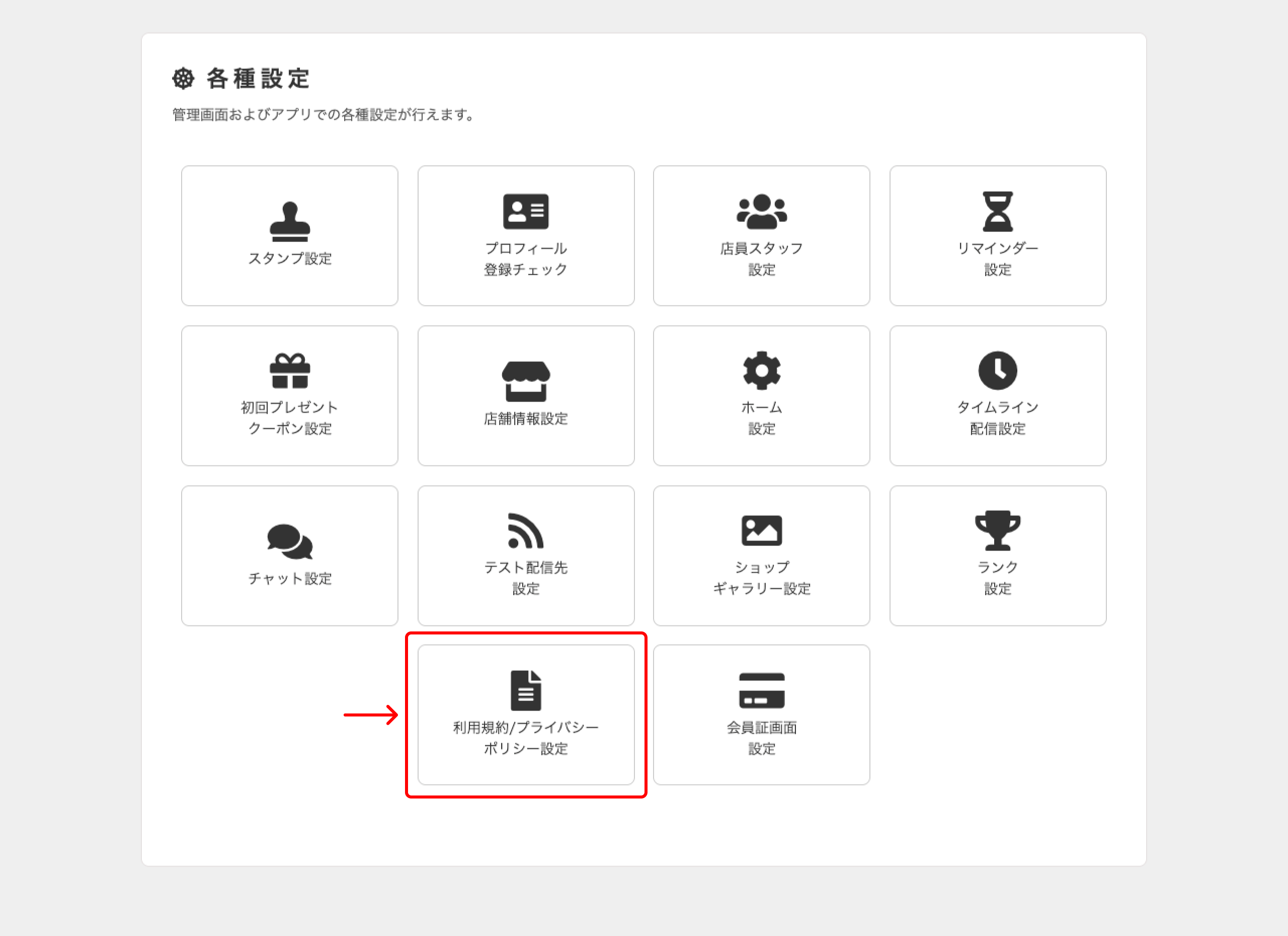
Task: Select the image icon for ショップギャラリー設定
Action: (762, 530)
